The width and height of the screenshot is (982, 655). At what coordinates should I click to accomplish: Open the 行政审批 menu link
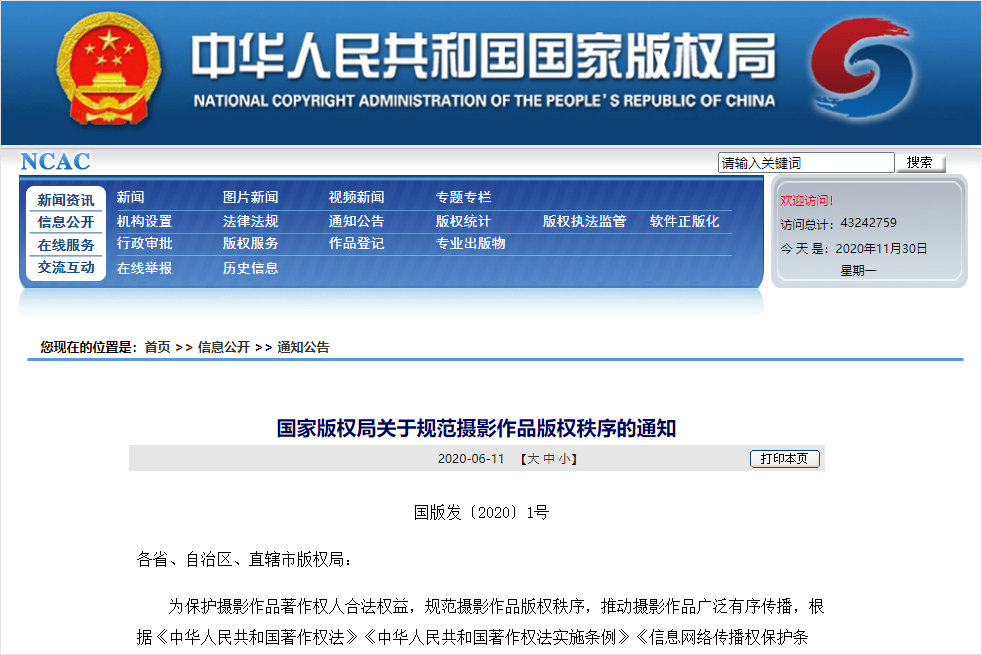tap(144, 243)
